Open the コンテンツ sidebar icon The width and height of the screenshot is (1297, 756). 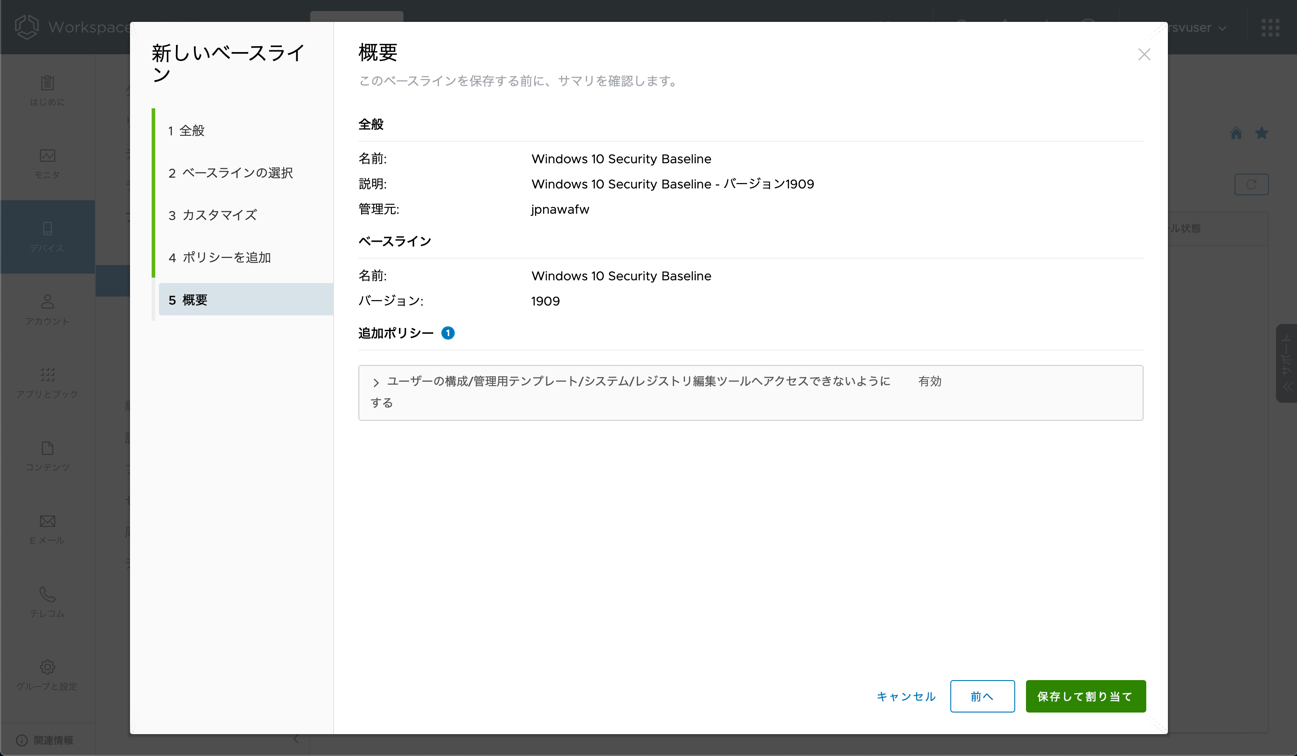[x=47, y=448]
